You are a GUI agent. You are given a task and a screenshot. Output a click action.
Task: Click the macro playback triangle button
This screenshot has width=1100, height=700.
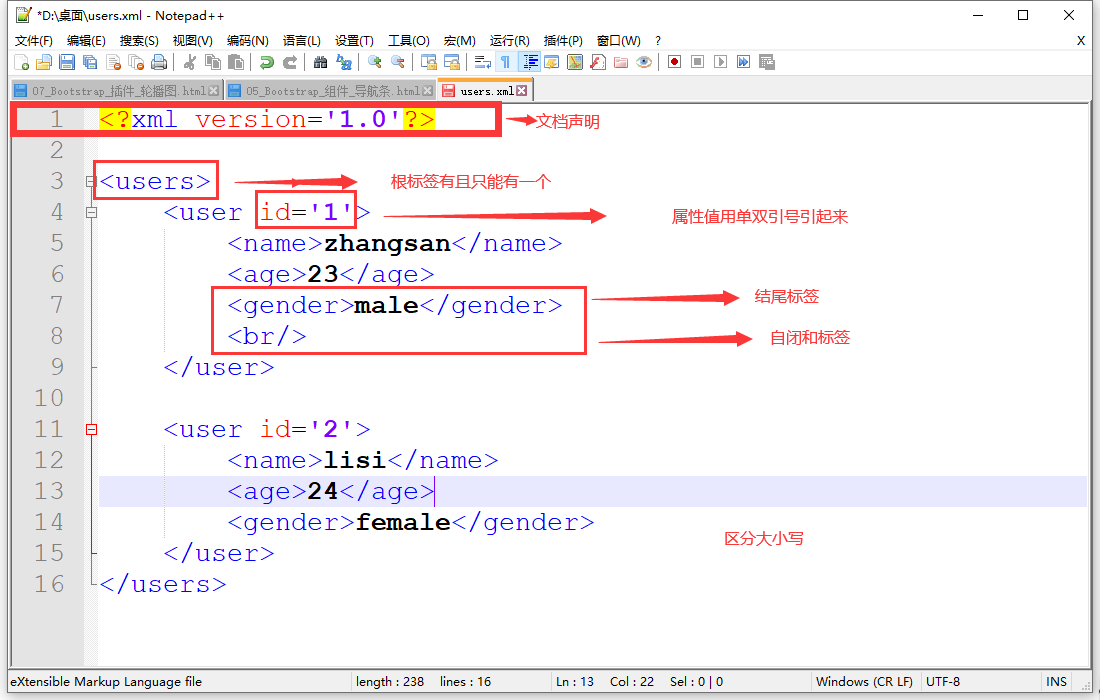[x=720, y=62]
